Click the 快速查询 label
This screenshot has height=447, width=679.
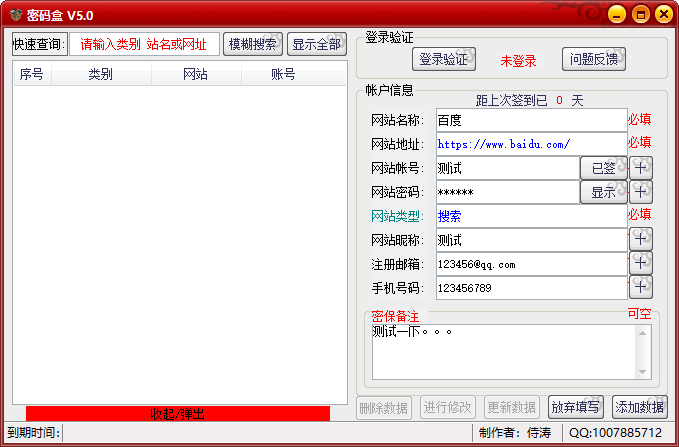click(39, 44)
